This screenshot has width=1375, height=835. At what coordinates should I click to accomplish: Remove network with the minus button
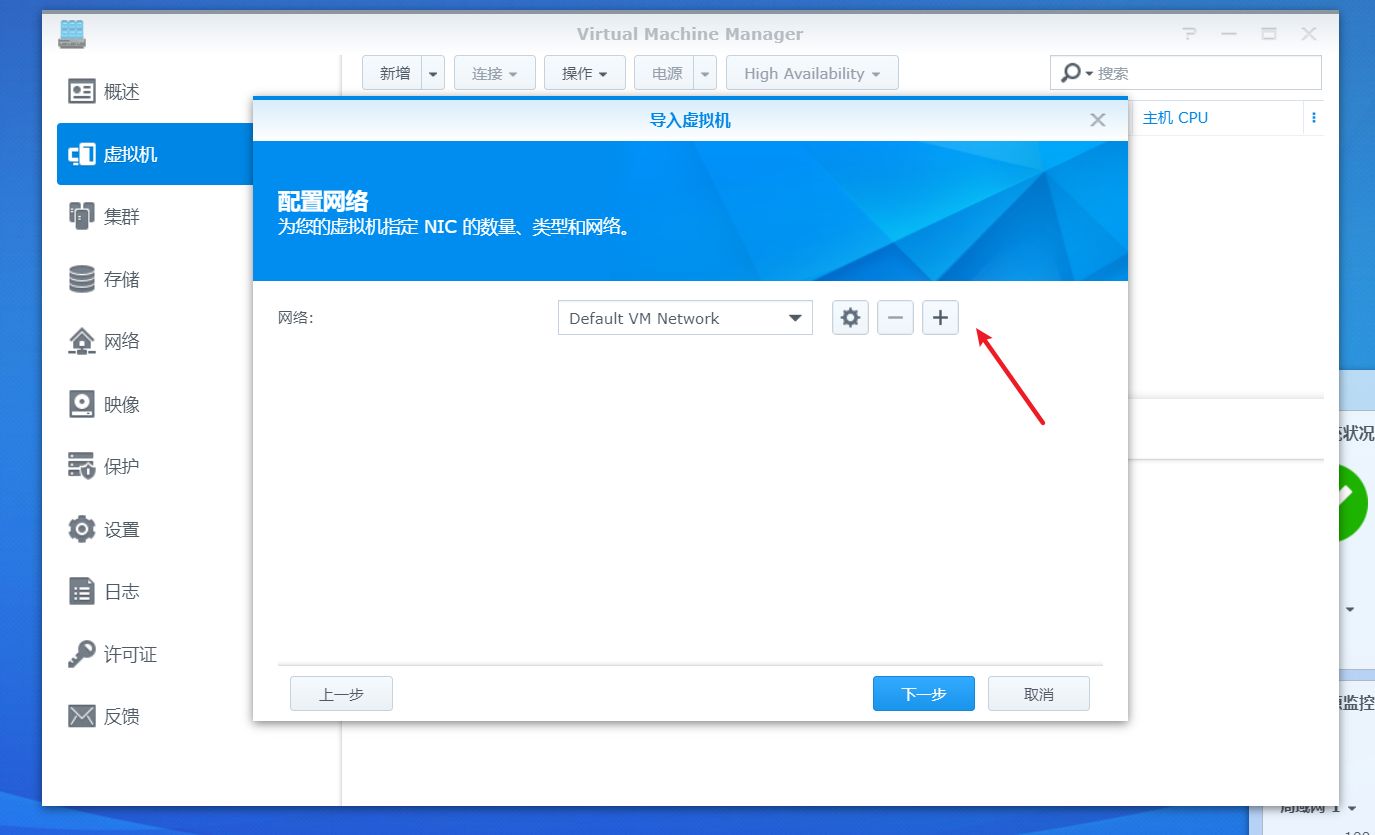[895, 318]
